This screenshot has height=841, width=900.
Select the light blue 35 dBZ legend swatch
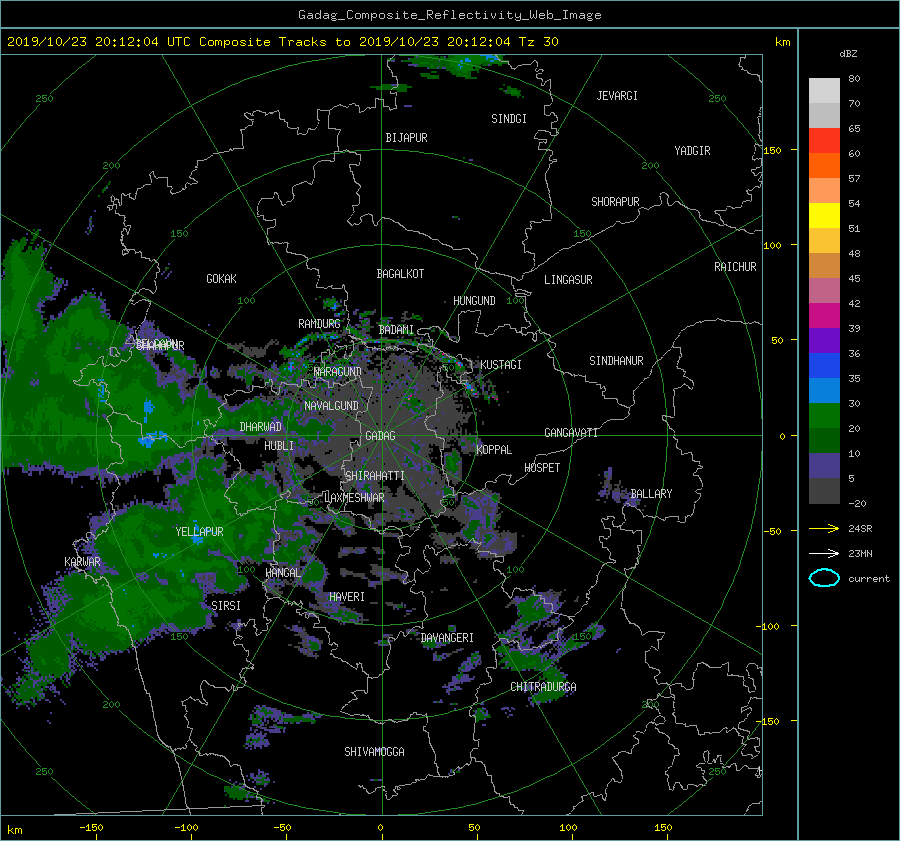pos(824,390)
